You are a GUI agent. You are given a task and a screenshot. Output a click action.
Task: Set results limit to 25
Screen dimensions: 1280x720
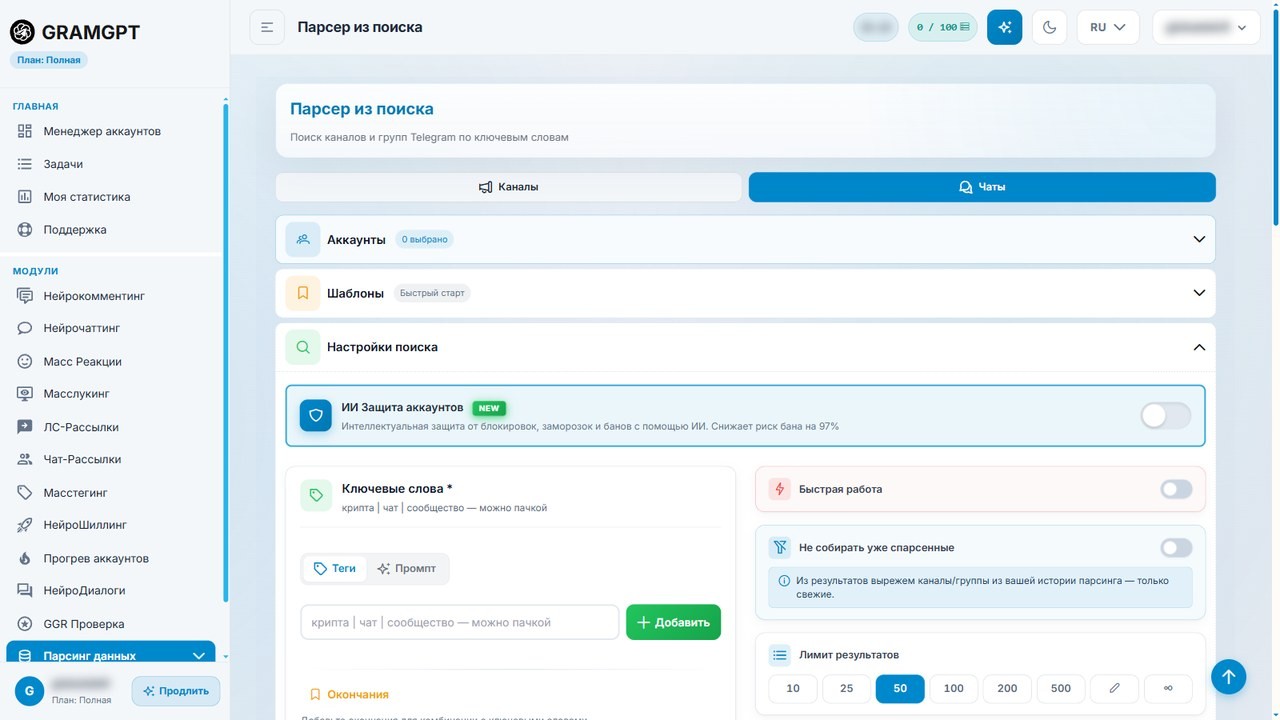click(x=846, y=688)
